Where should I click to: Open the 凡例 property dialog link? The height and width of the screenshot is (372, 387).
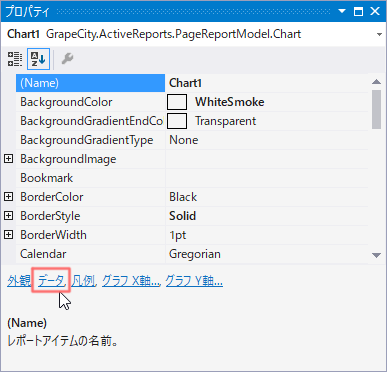84,281
